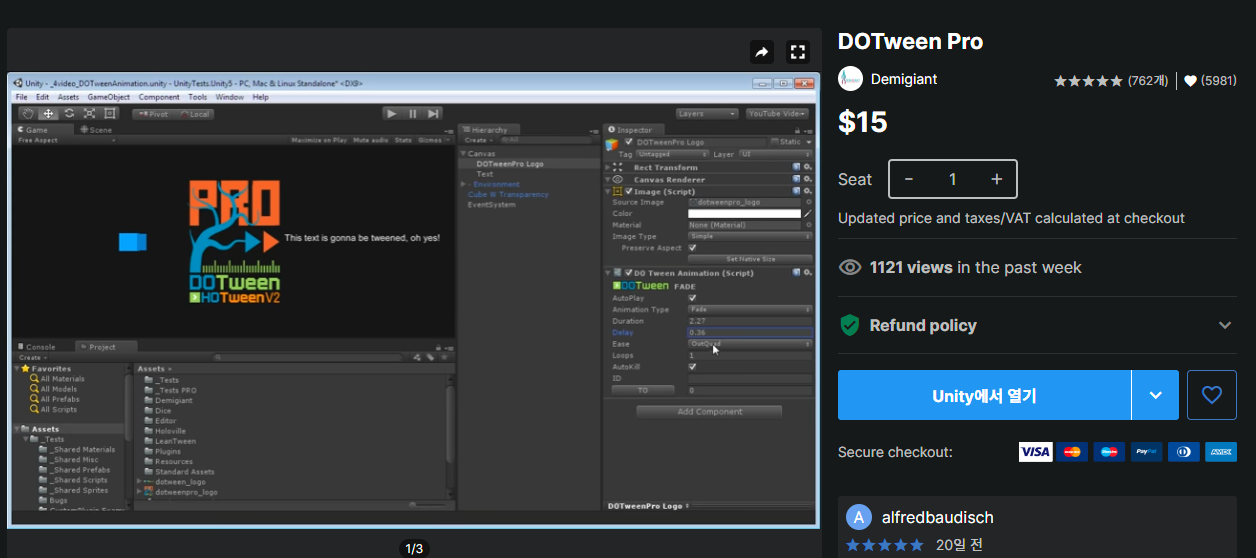Click the DOTween Pro title text
The image size is (1256, 558).
(x=910, y=41)
